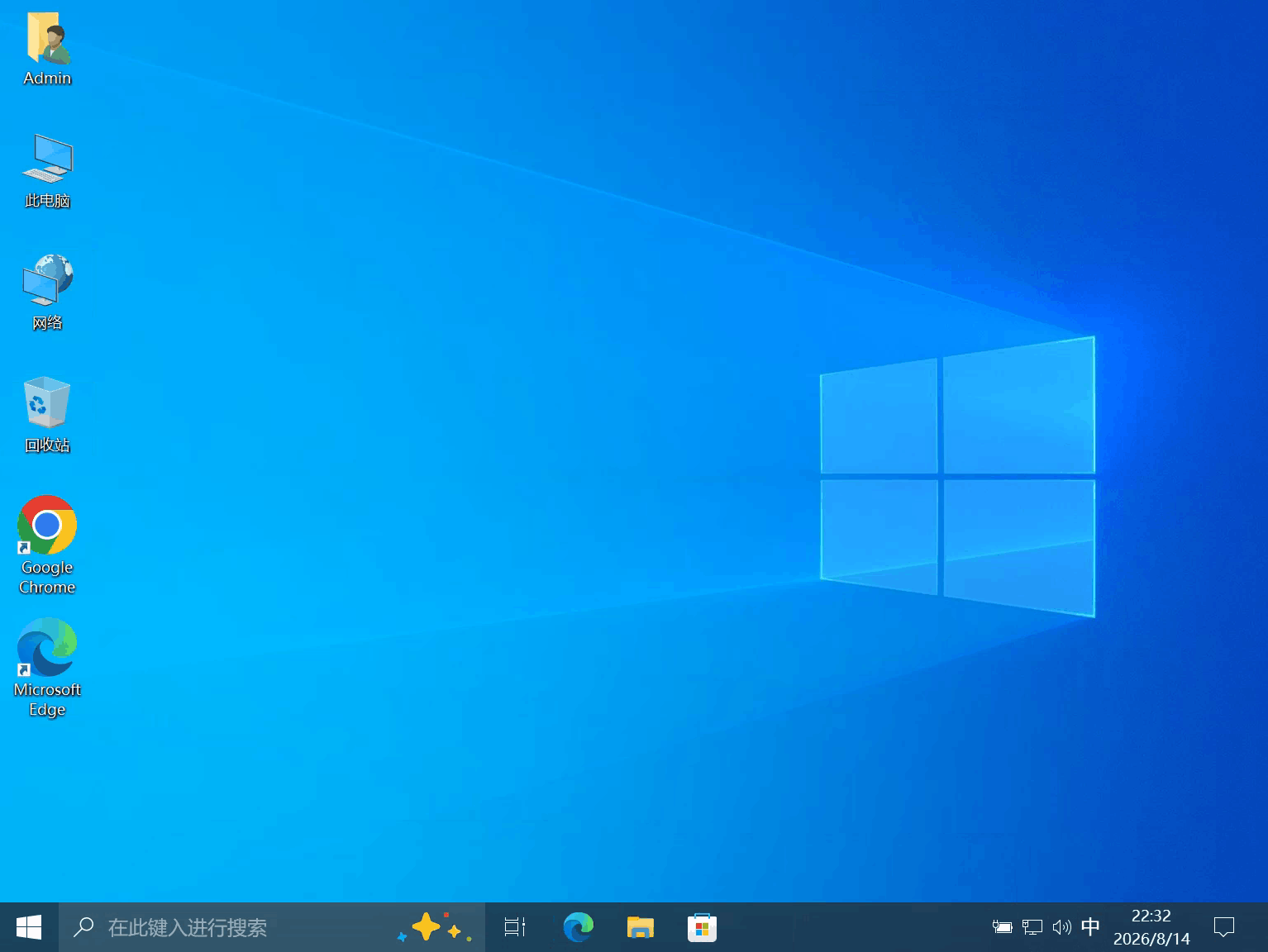Select the Google Chrome desktop shortcut
This screenshot has height=952, width=1268.
(47, 545)
